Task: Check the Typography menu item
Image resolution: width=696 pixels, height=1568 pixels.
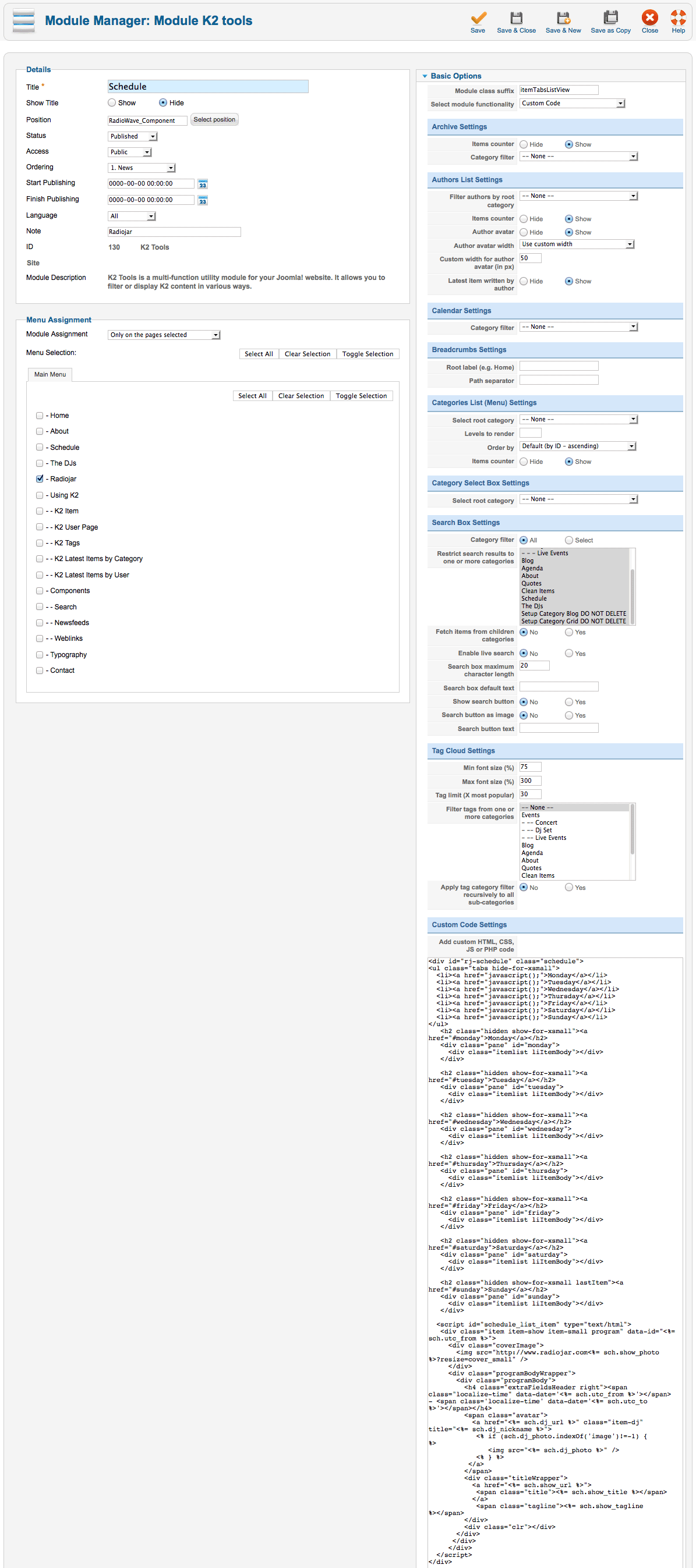Action: pyautogui.click(x=40, y=655)
